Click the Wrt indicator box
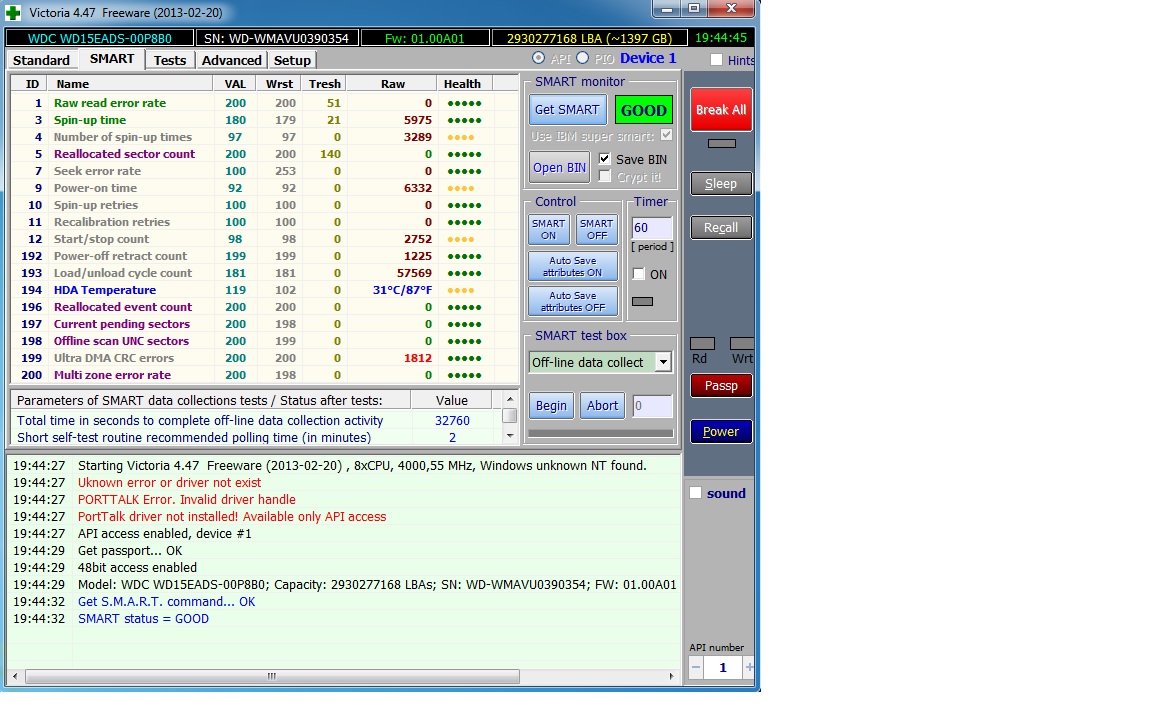 point(742,343)
